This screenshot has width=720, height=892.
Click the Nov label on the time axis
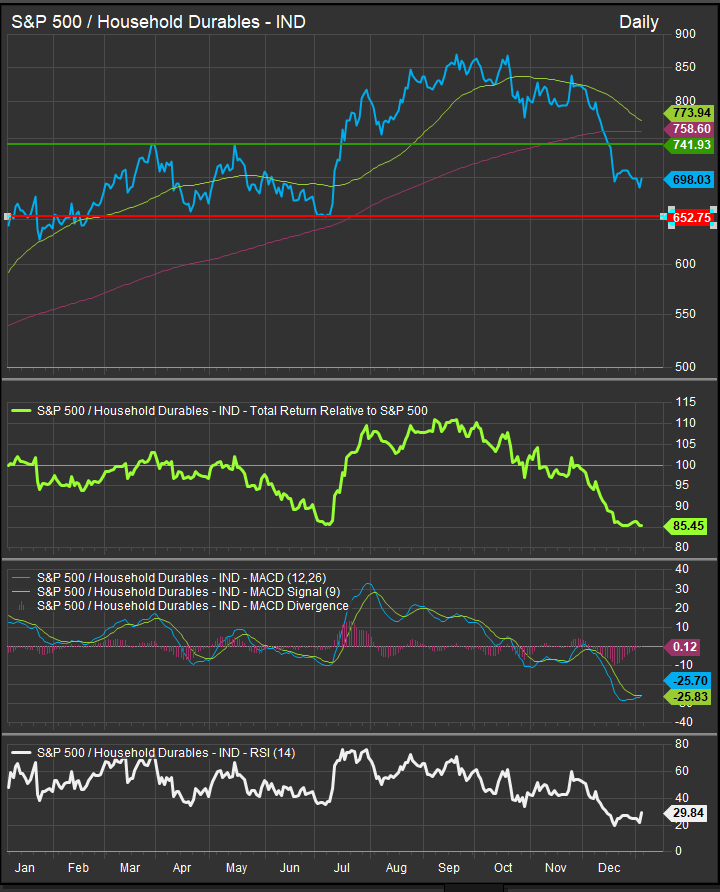point(555,868)
